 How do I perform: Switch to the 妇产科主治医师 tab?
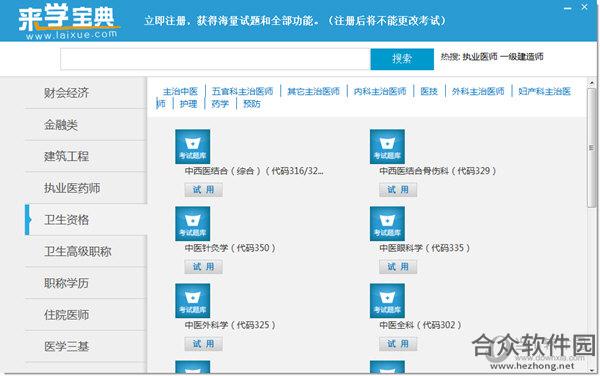[x=545, y=91]
